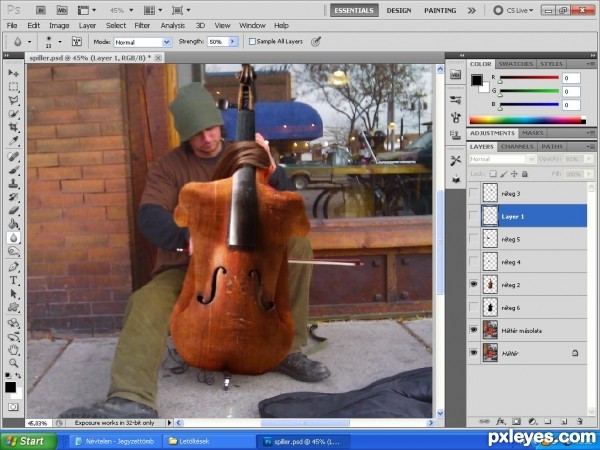Open the zoom level dropdown in application bar

pyautogui.click(x=131, y=10)
